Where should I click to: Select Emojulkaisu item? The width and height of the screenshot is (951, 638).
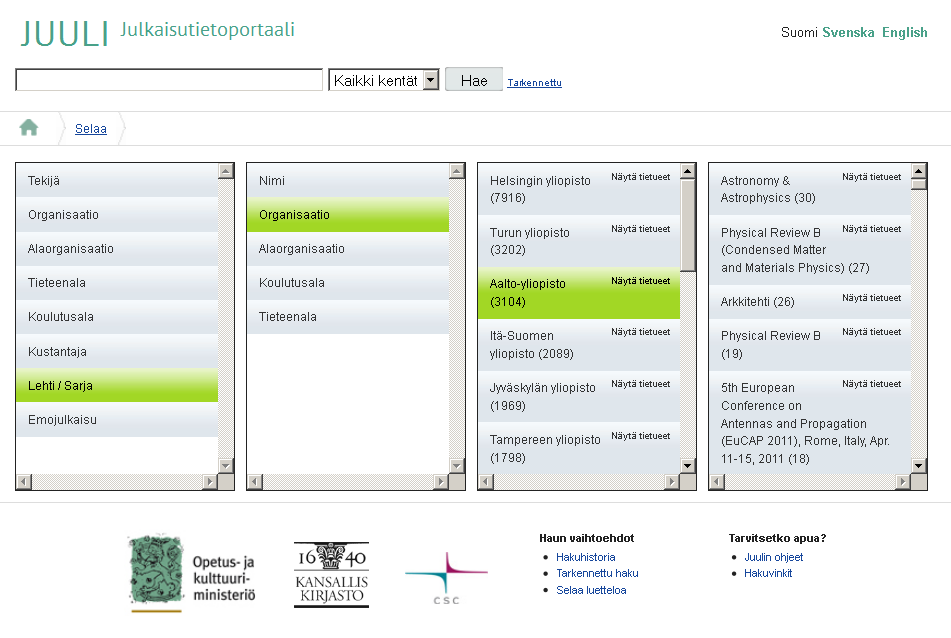[117, 420]
